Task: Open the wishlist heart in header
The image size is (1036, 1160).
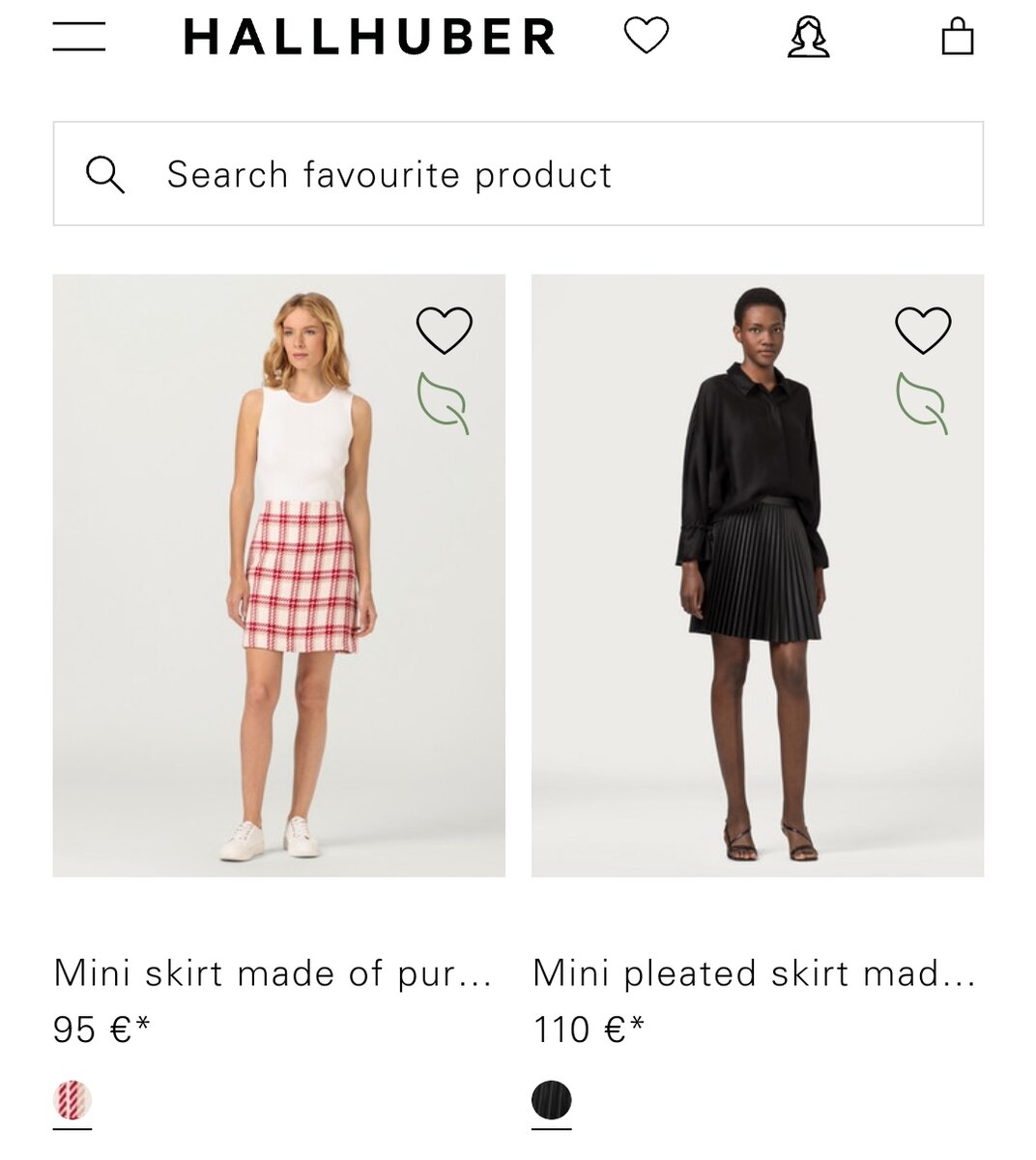Action: click(x=646, y=36)
